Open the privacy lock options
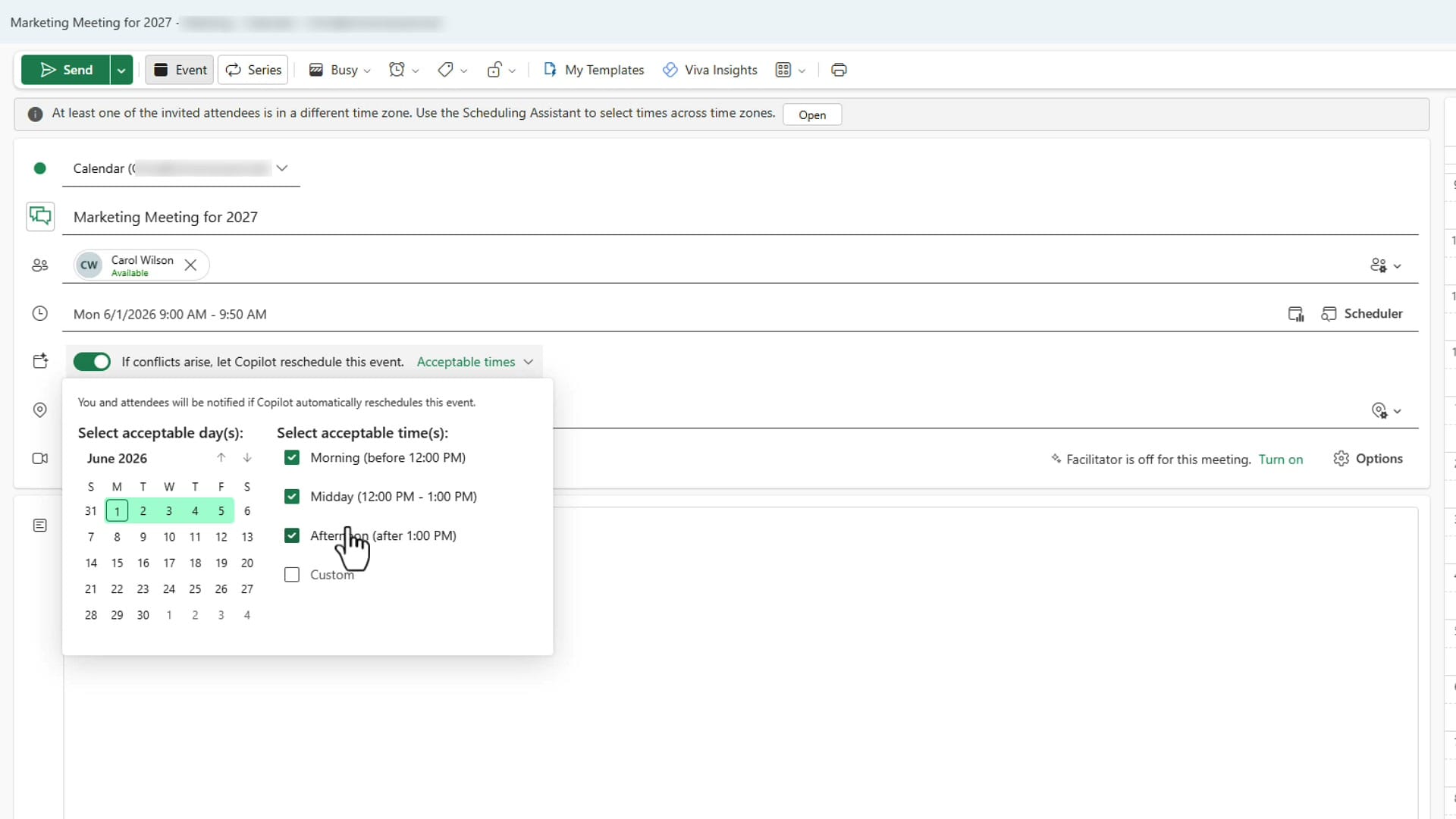This screenshot has width=1456, height=819. pos(501,70)
